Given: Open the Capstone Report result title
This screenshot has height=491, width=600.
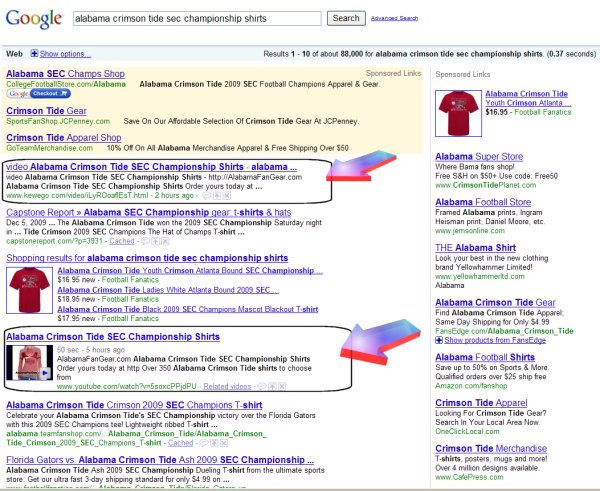Looking at the screenshot, I should coord(148,212).
